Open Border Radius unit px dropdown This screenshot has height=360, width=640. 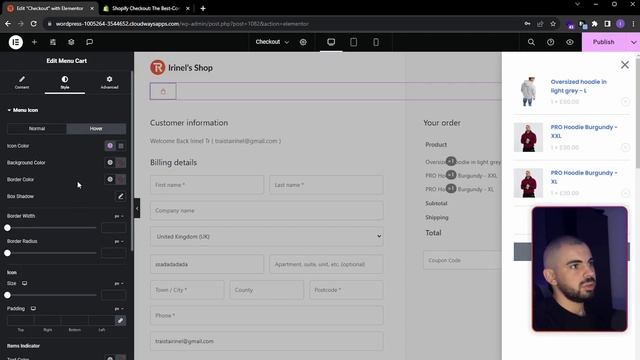[x=119, y=241]
